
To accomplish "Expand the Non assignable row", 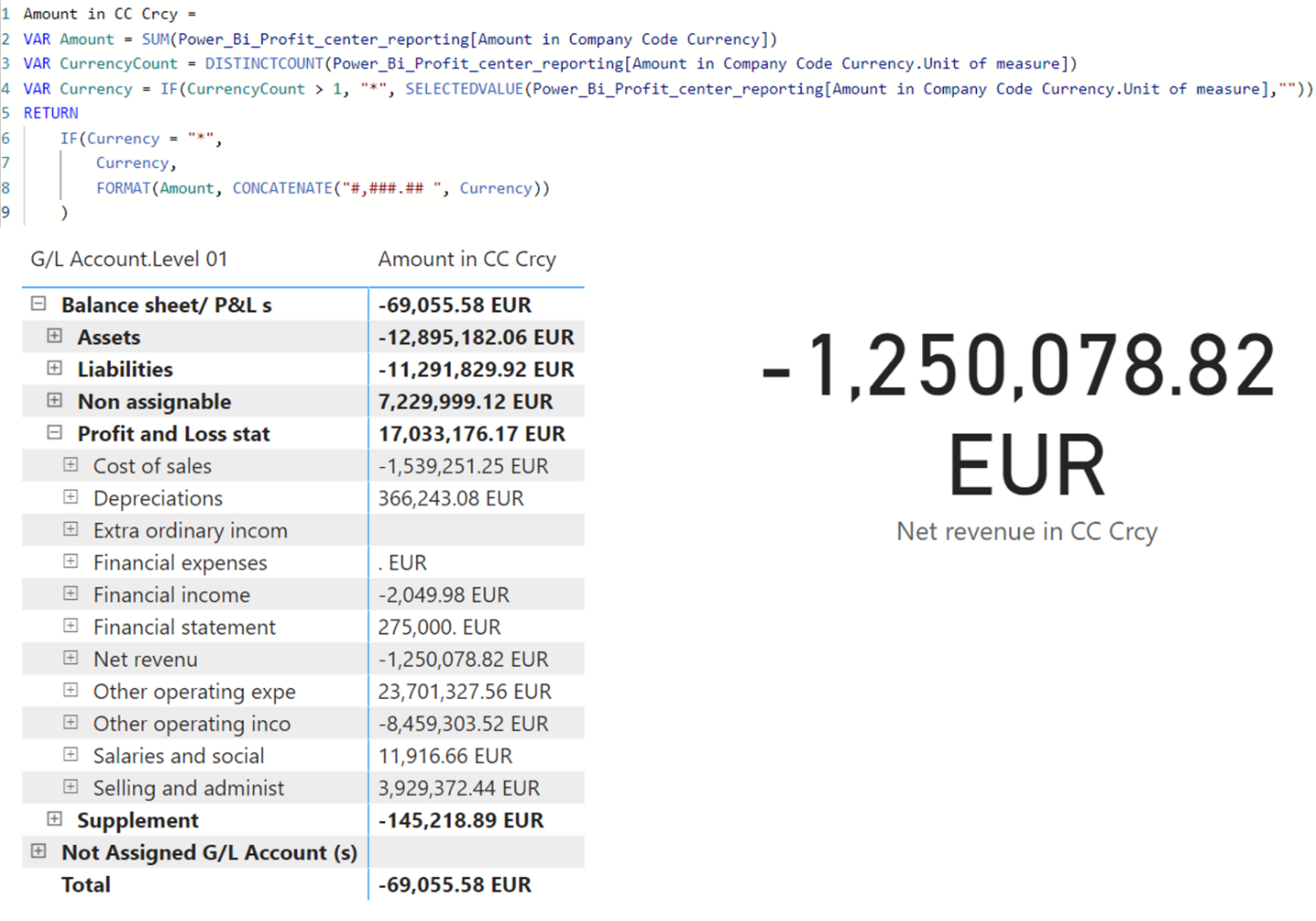I will click(55, 400).
